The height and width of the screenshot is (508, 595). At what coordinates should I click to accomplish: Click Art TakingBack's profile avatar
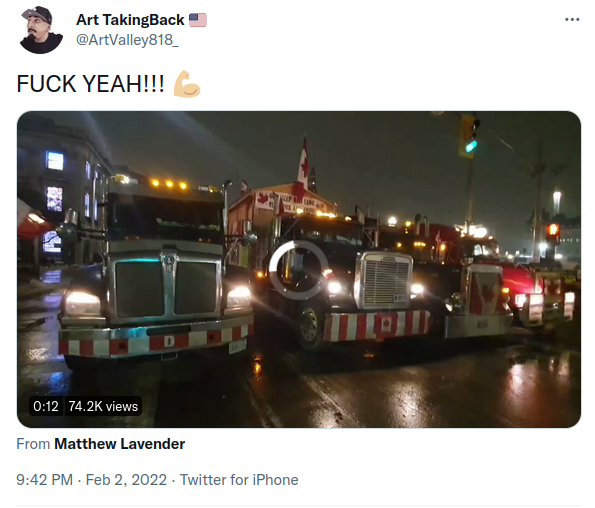(41, 30)
